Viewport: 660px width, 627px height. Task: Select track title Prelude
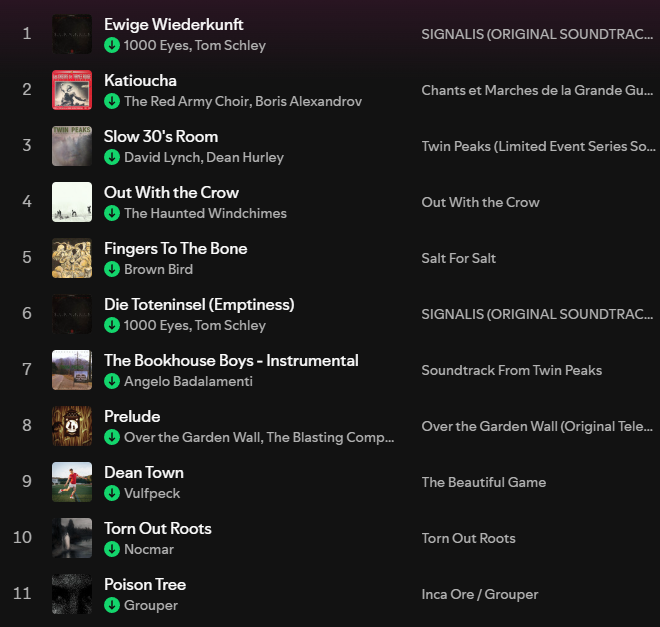click(x=132, y=416)
